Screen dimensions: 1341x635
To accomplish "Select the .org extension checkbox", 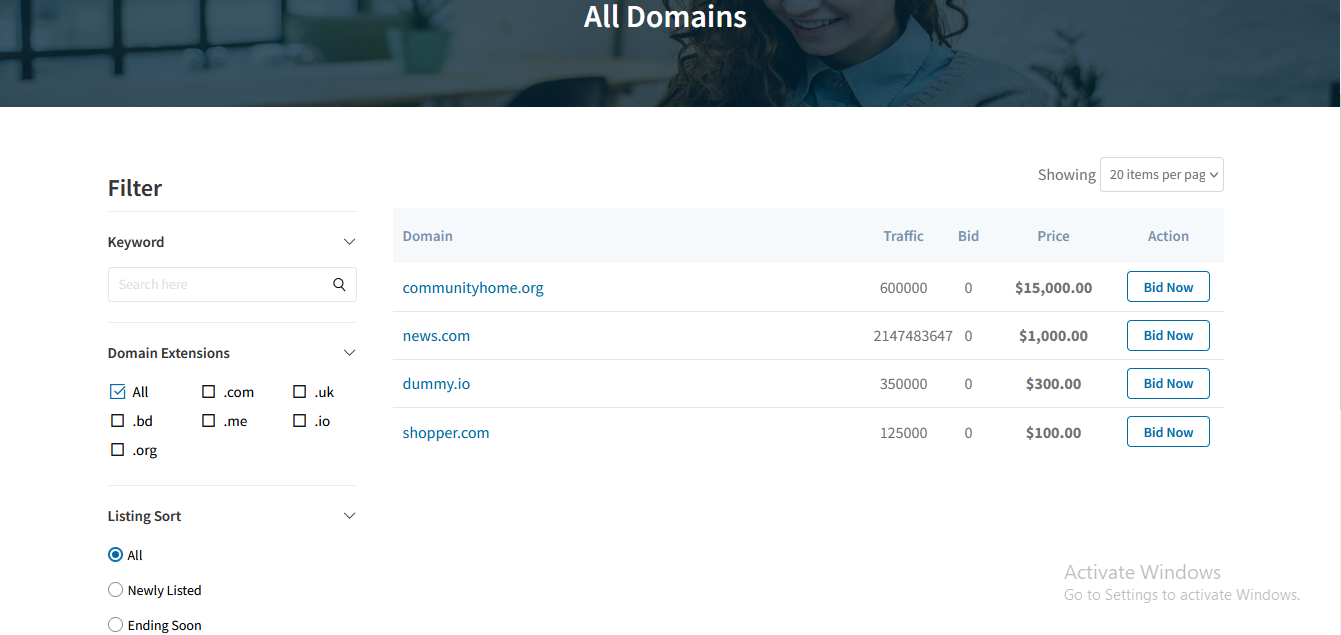I will point(118,450).
